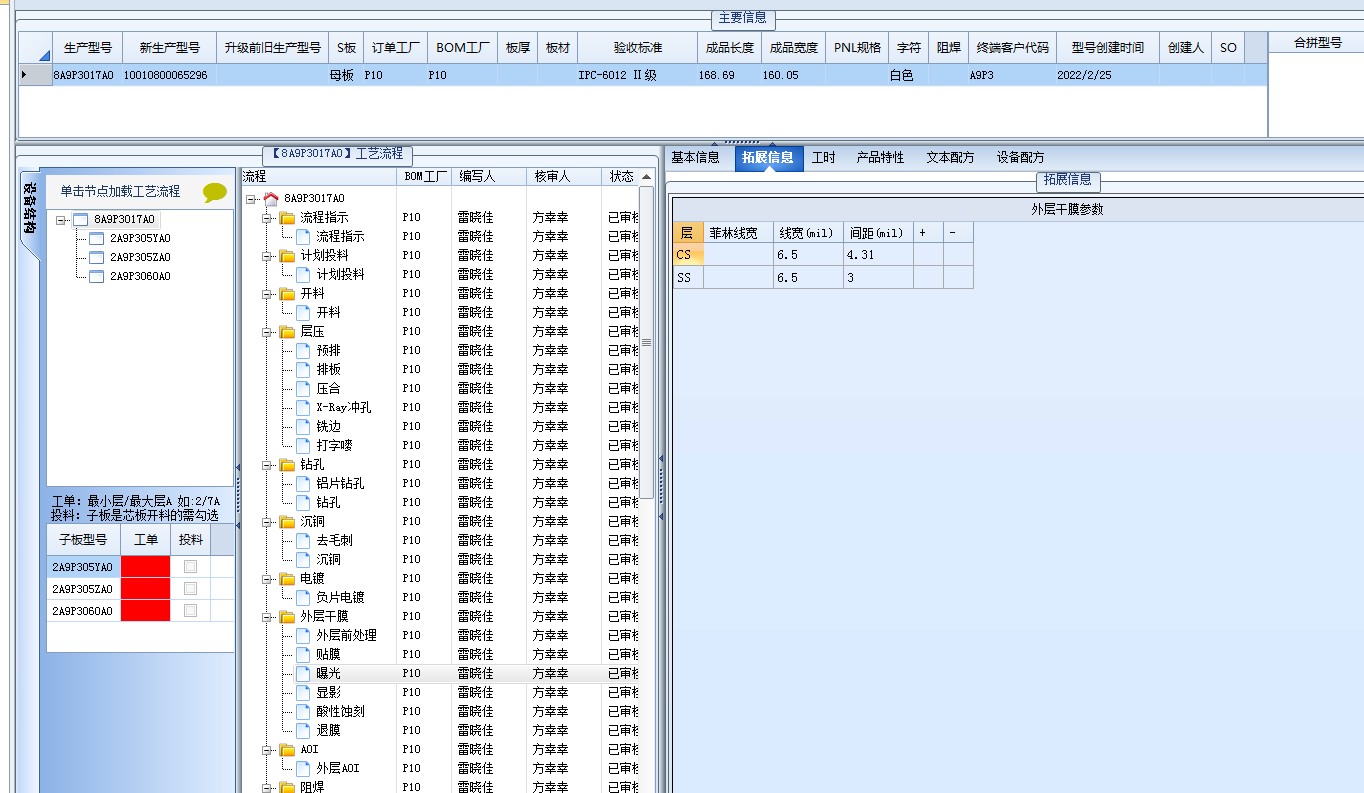Tick the 投料 checkbox for 2A9P305ZA0
1364x793 pixels.
pos(190,589)
